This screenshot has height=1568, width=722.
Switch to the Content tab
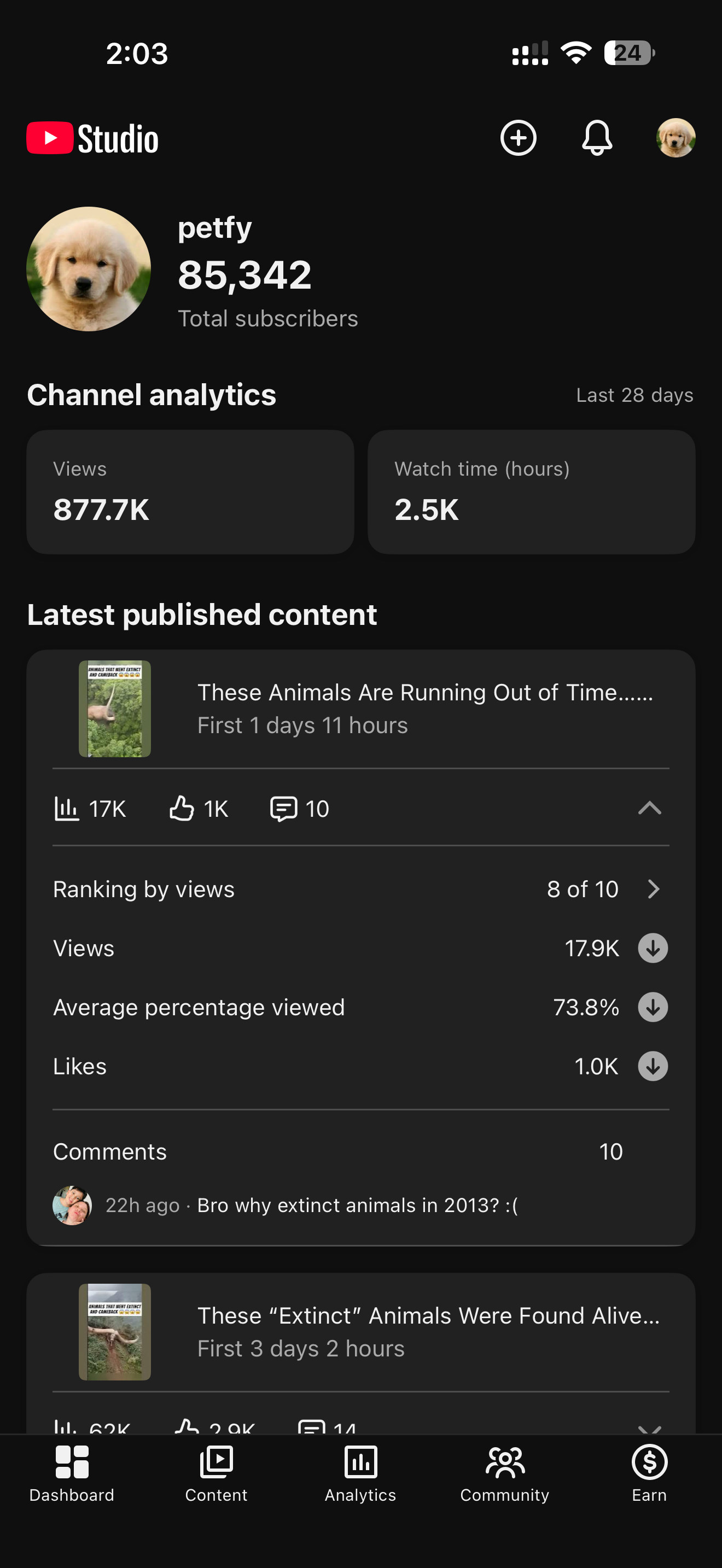[216, 1473]
